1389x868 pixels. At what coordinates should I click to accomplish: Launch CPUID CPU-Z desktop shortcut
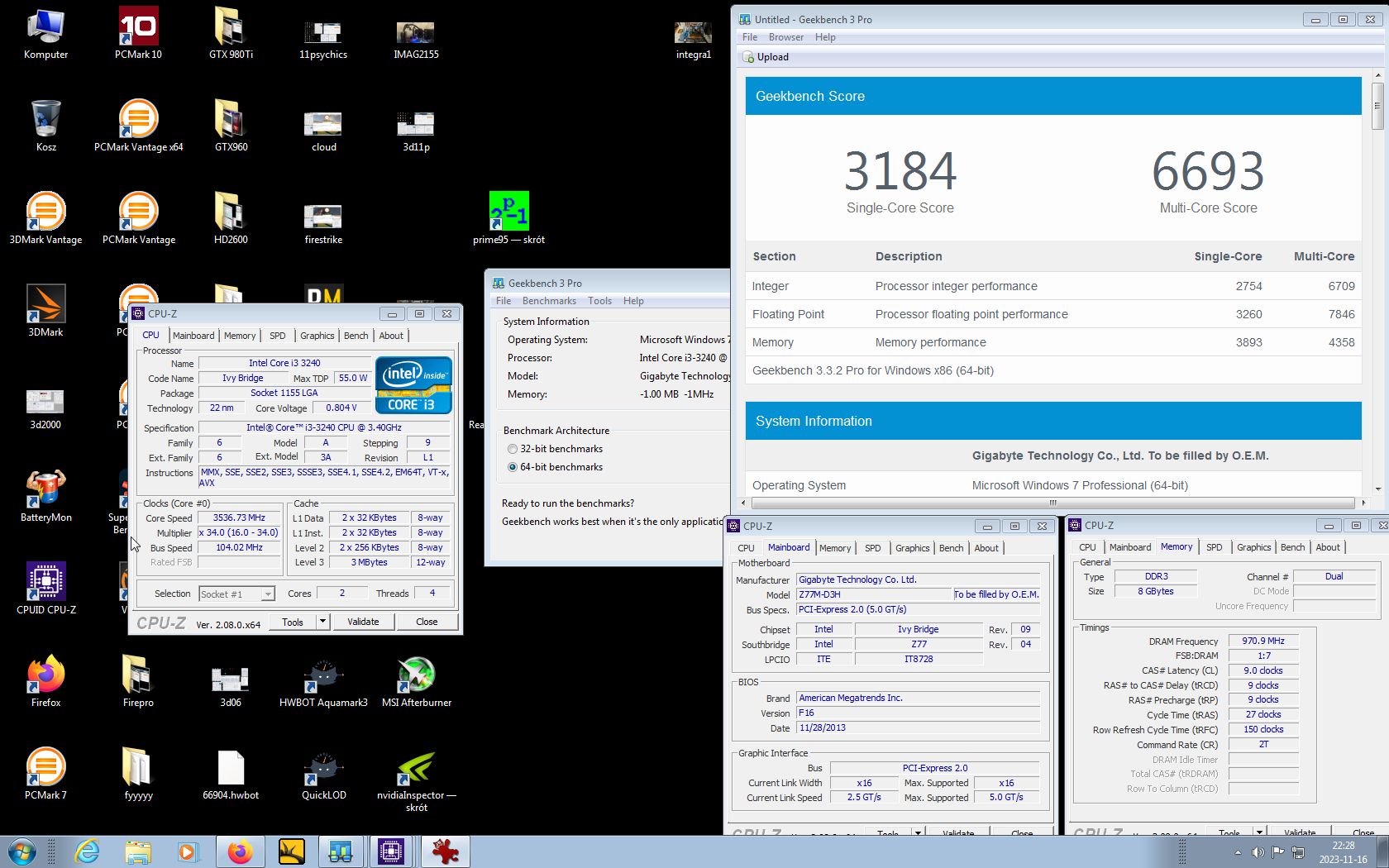(45, 589)
